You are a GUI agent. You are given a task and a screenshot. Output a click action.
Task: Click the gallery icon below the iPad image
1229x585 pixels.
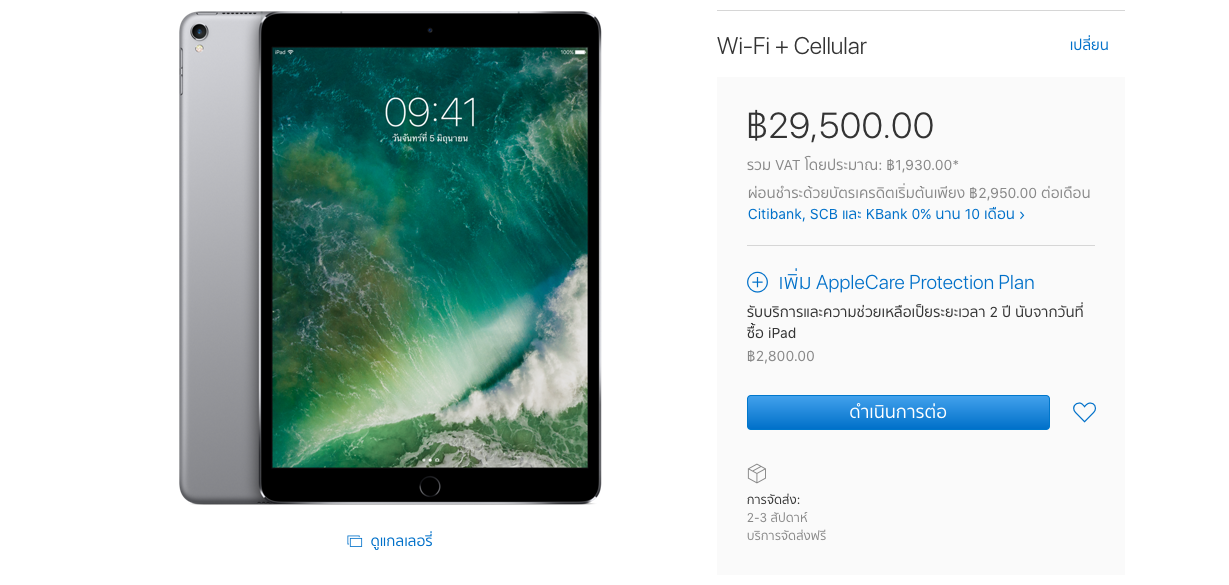click(354, 541)
